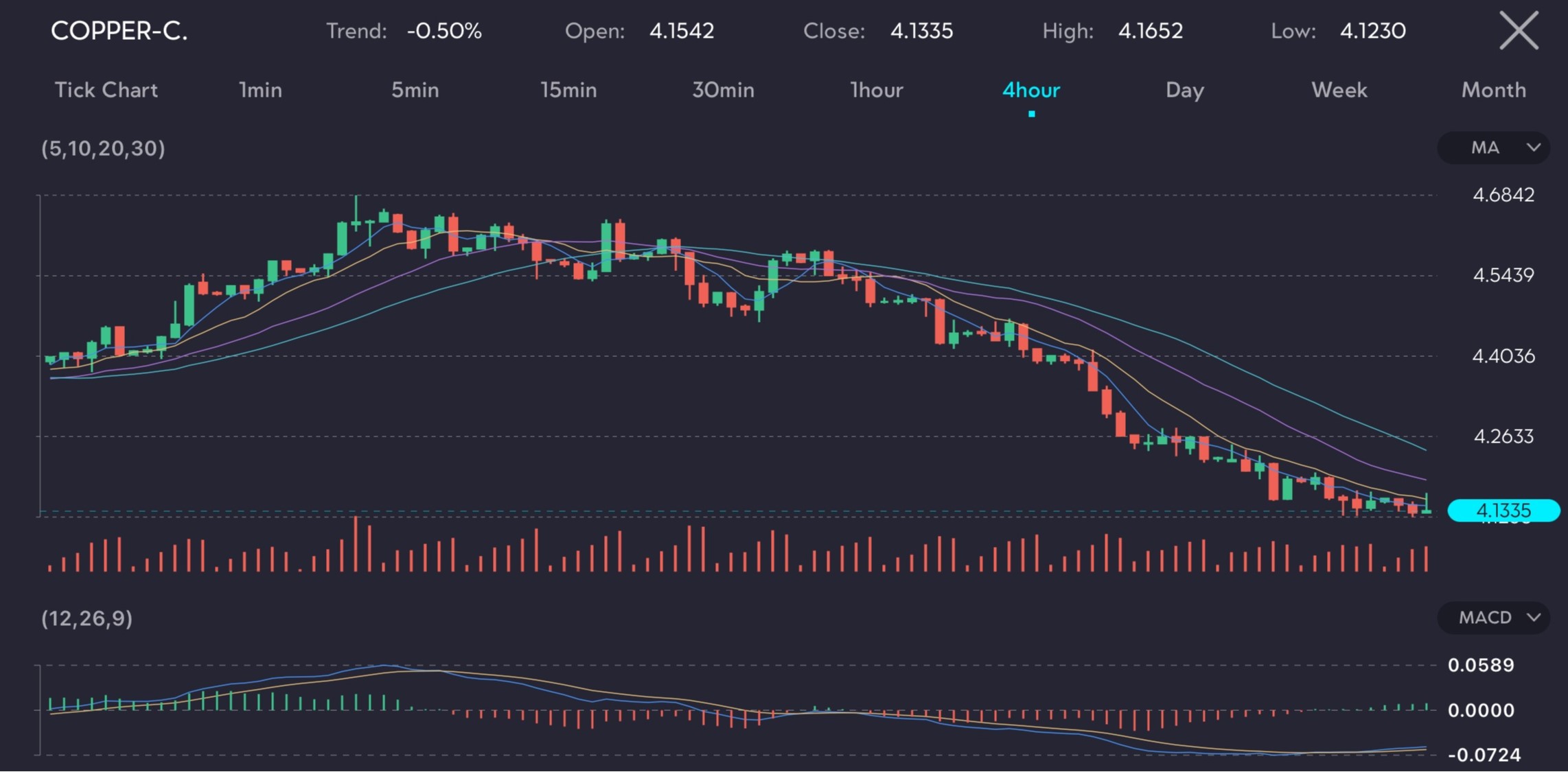Select the 15min timeframe tab
Image resolution: width=1568 pixels, height=772 pixels.
[568, 90]
